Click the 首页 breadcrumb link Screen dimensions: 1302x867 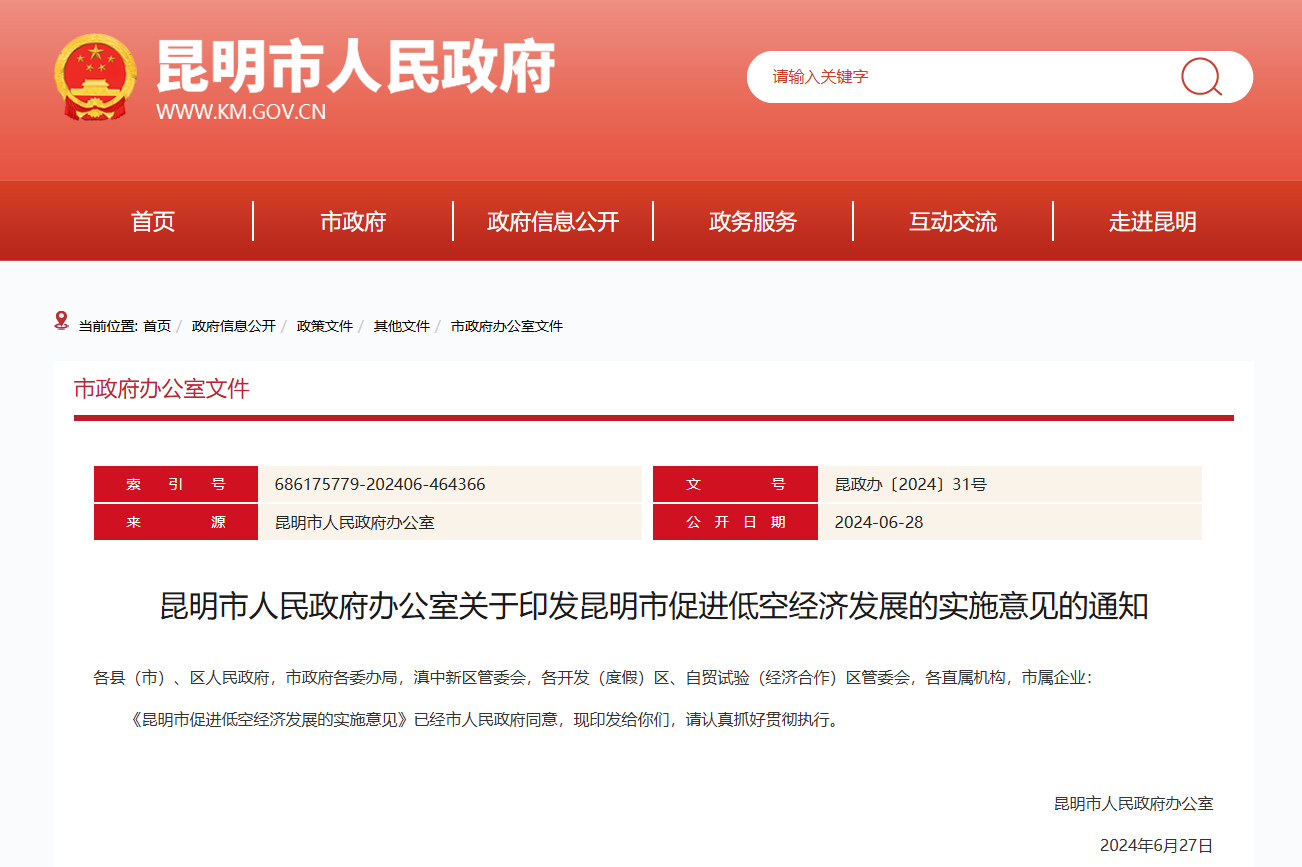[157, 326]
